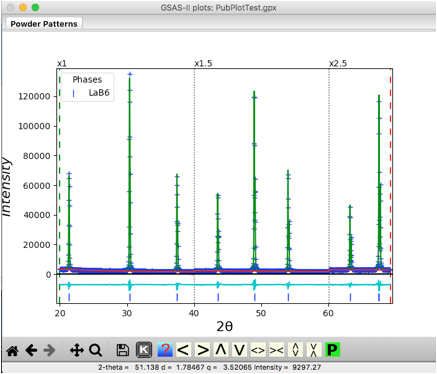Image resolution: width=437 pixels, height=374 pixels.
Task: Click the Intensity axis label
Action: click(6, 187)
